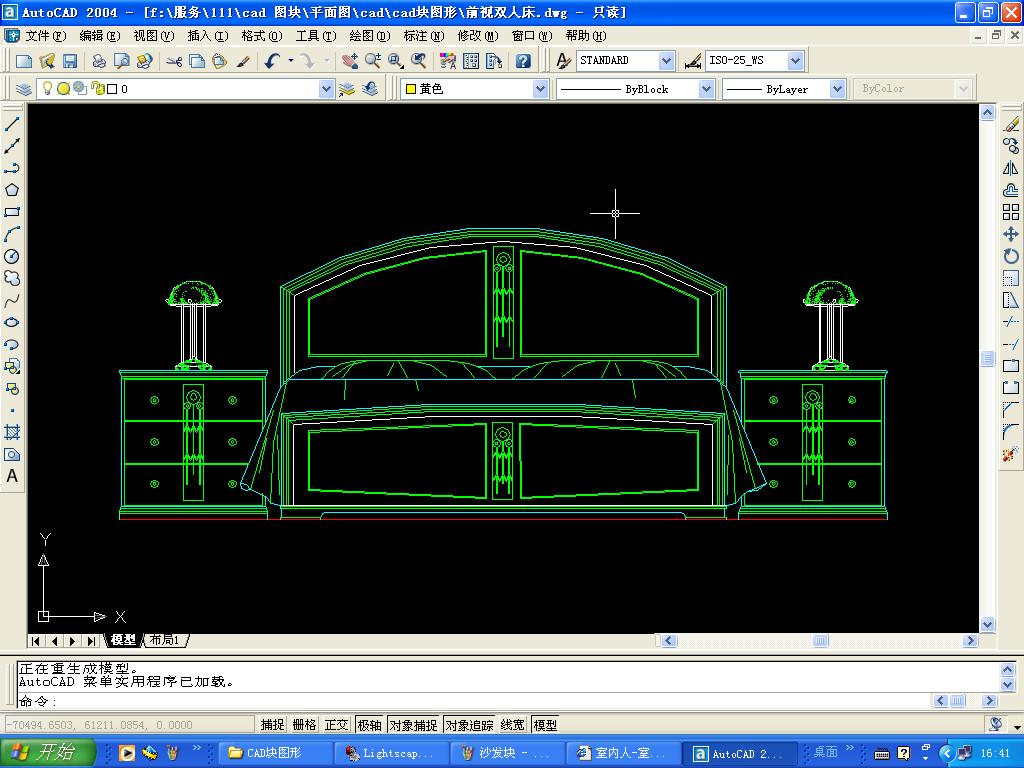
Task: Expand the layer dropdown list
Action: click(326, 89)
